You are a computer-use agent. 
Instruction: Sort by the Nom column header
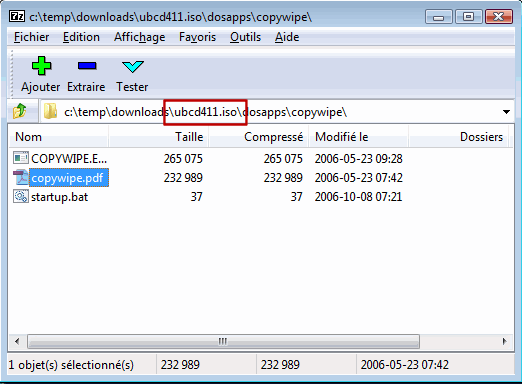[58, 137]
